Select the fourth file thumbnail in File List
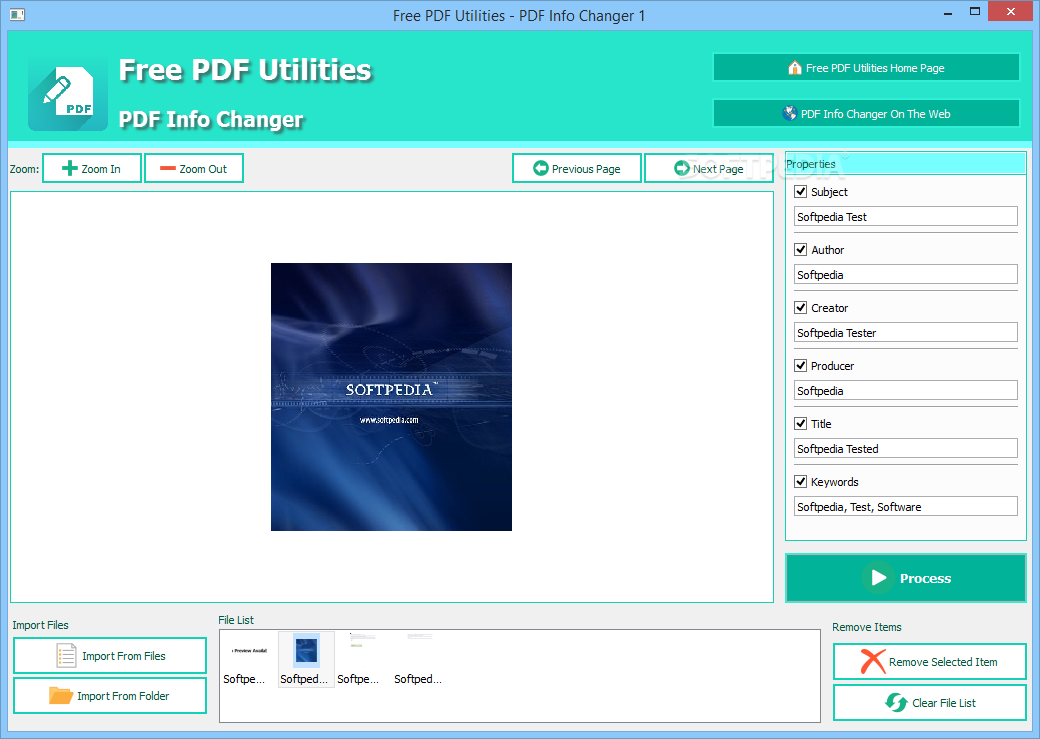Image resolution: width=1040 pixels, height=739 pixels. 420,659
